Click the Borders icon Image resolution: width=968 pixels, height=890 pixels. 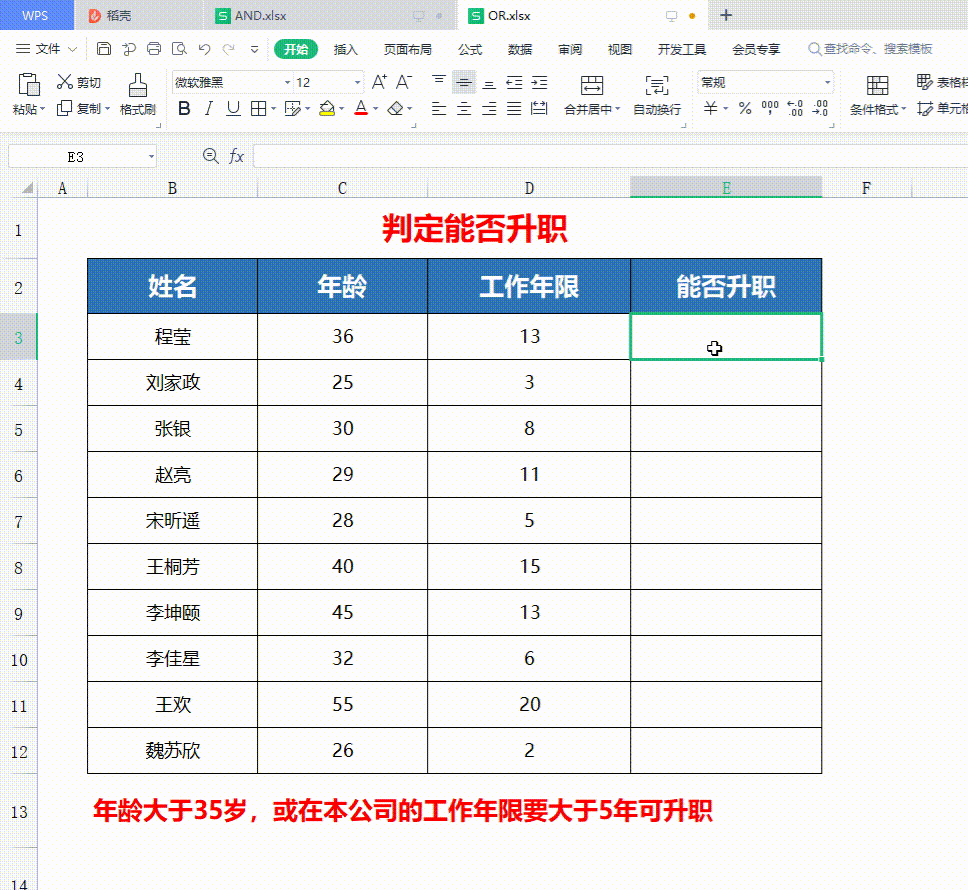pos(258,109)
